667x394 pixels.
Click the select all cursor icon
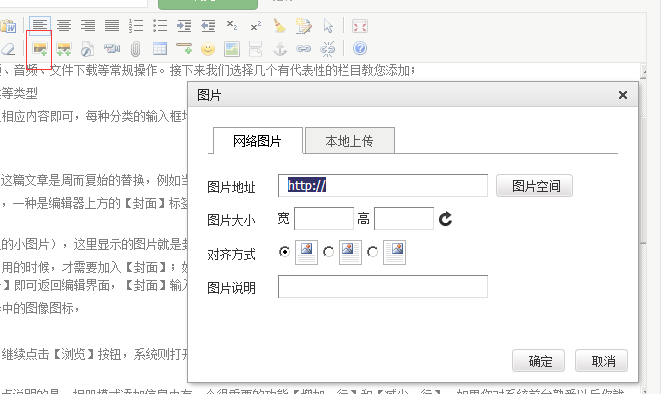328,26
